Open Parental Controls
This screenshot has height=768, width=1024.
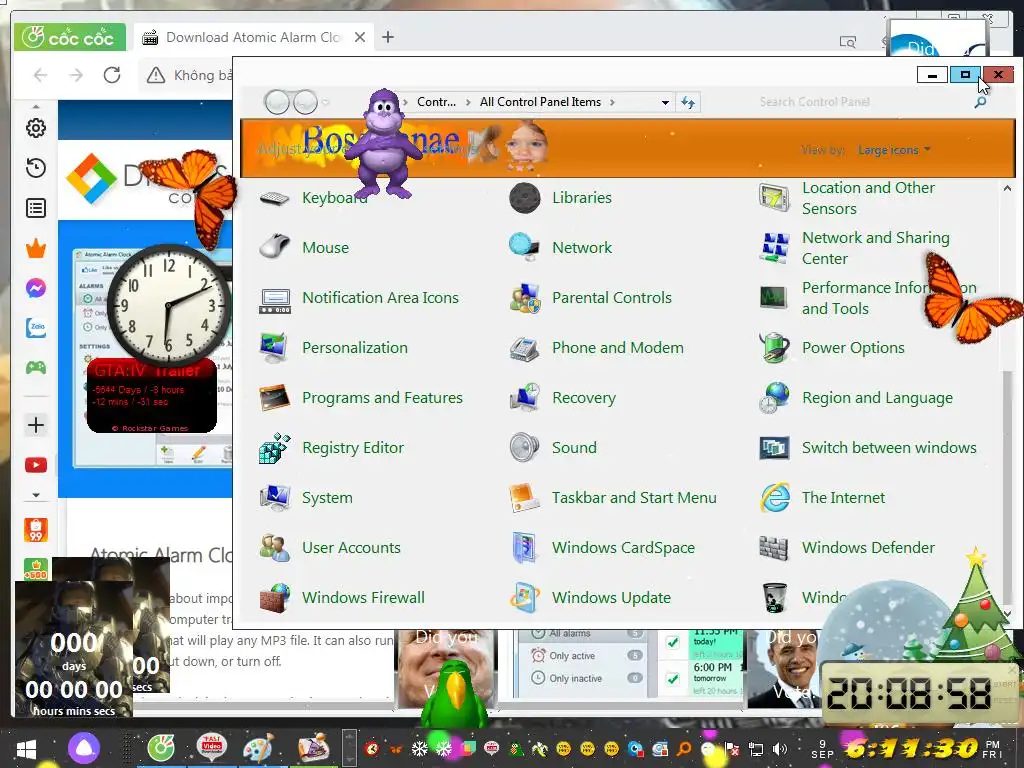click(590, 298)
